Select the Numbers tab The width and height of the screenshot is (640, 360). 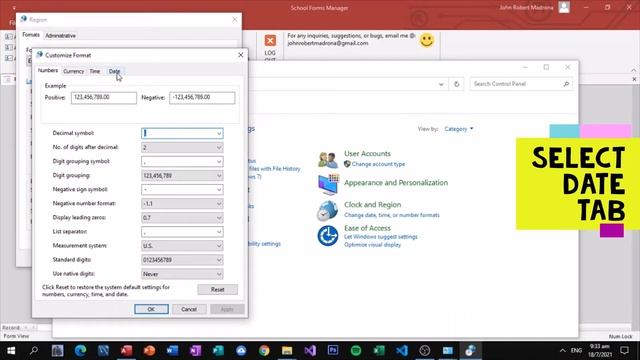point(48,70)
